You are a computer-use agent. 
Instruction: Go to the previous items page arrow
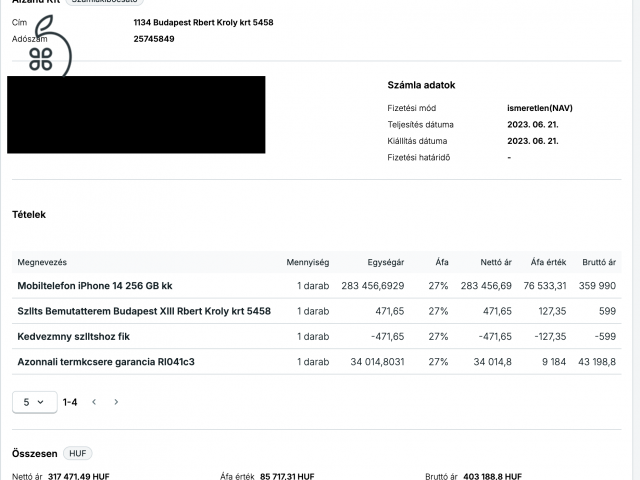point(94,402)
